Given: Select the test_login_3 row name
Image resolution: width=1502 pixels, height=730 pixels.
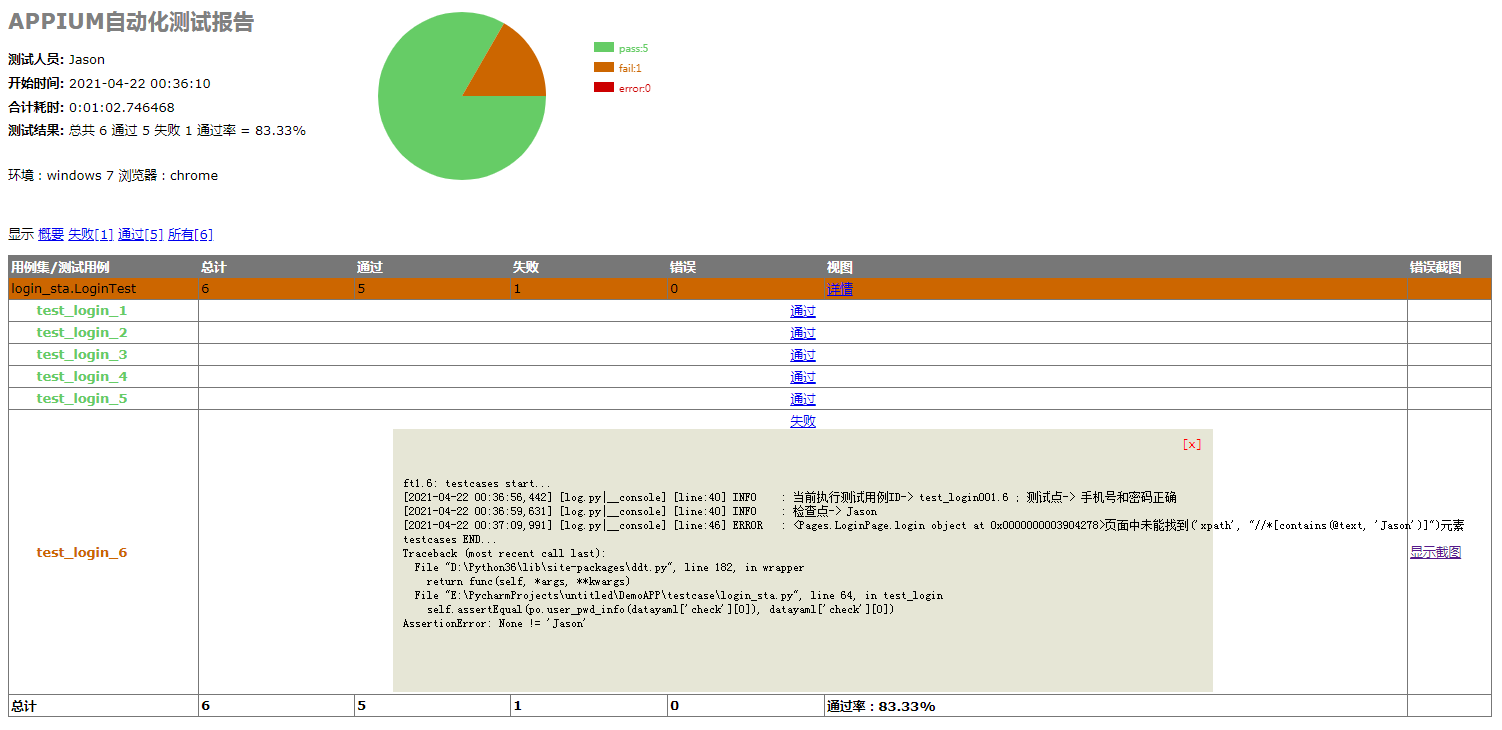Looking at the screenshot, I should (82, 355).
